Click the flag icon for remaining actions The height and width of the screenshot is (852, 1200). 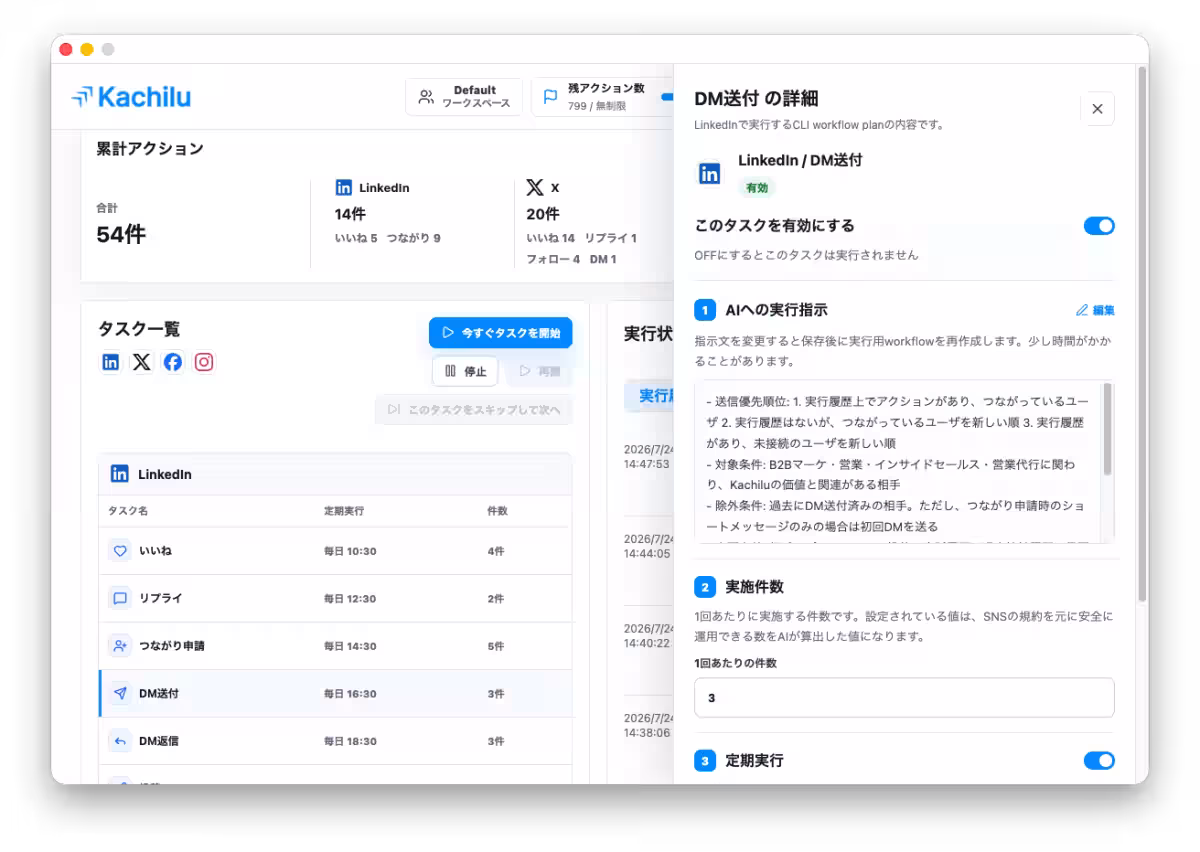pos(550,97)
